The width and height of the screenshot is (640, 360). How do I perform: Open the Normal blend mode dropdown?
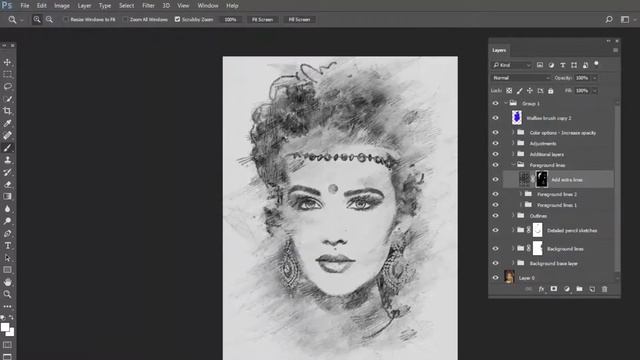521,78
